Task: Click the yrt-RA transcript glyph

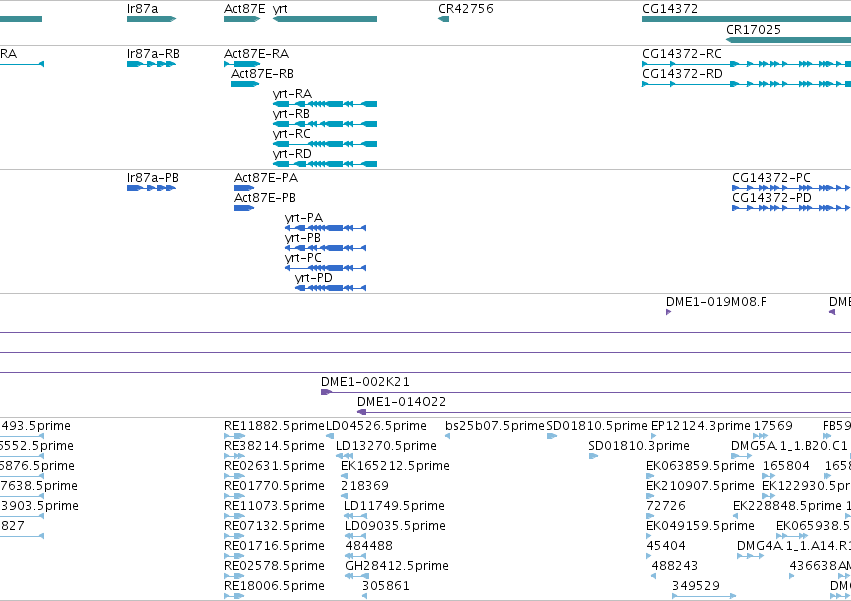Action: point(325,104)
